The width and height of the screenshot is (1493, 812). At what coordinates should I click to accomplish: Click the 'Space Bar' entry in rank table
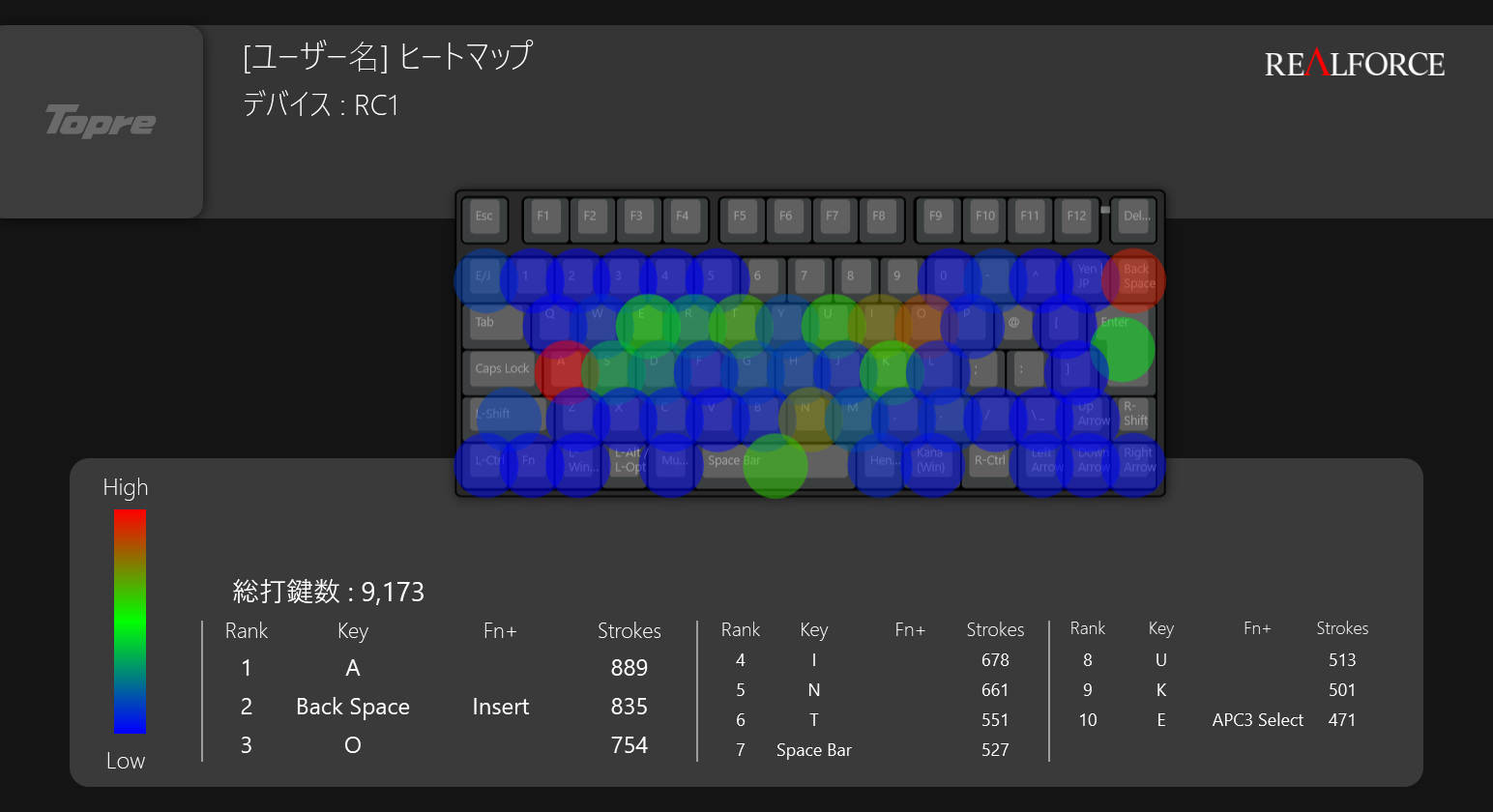point(814,750)
